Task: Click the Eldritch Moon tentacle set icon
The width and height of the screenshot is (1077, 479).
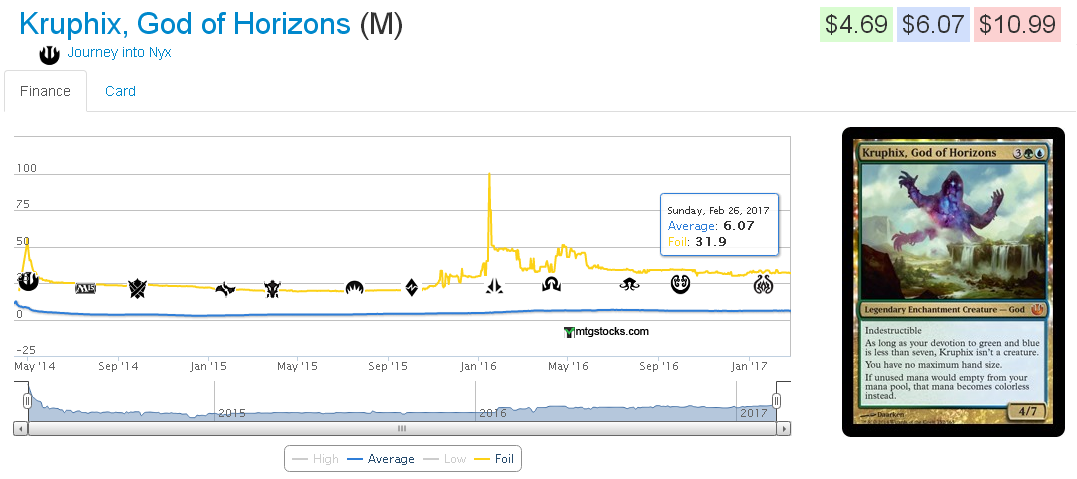Action: pyautogui.click(x=629, y=285)
